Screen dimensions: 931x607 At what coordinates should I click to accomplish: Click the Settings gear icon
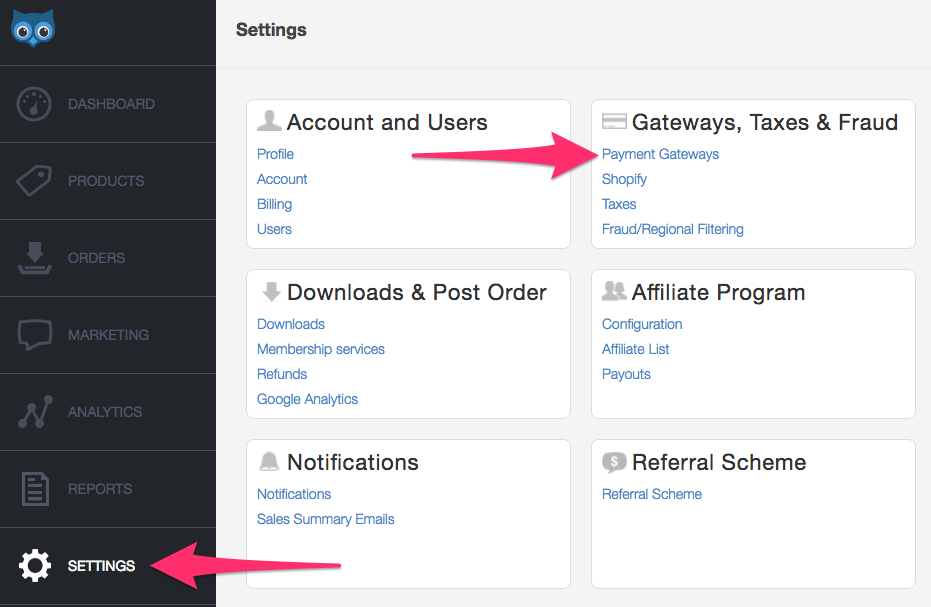(35, 566)
